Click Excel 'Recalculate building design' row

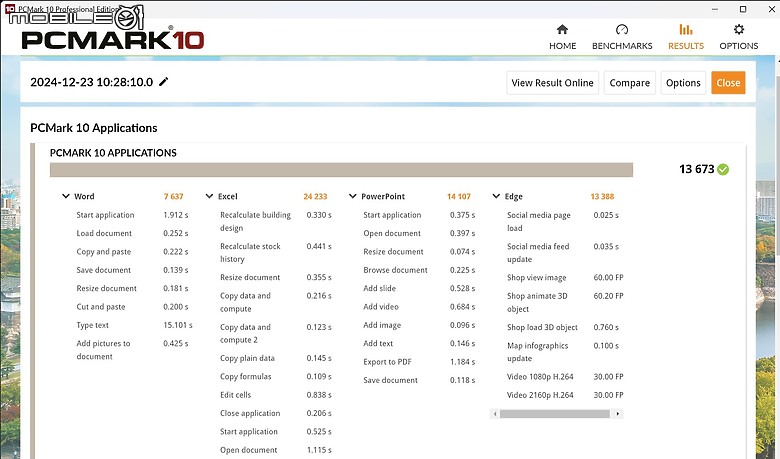coord(276,221)
